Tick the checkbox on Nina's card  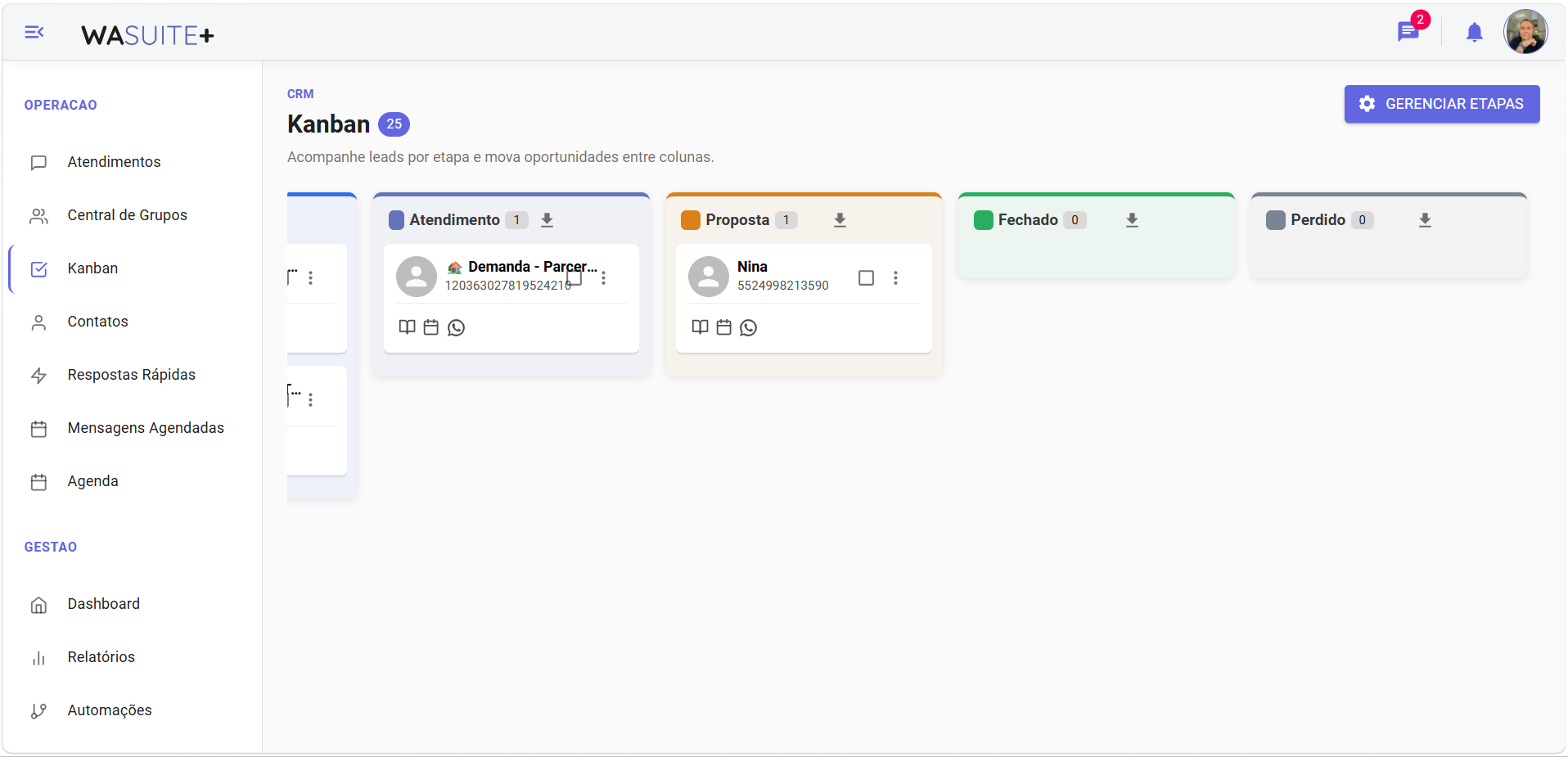866,277
